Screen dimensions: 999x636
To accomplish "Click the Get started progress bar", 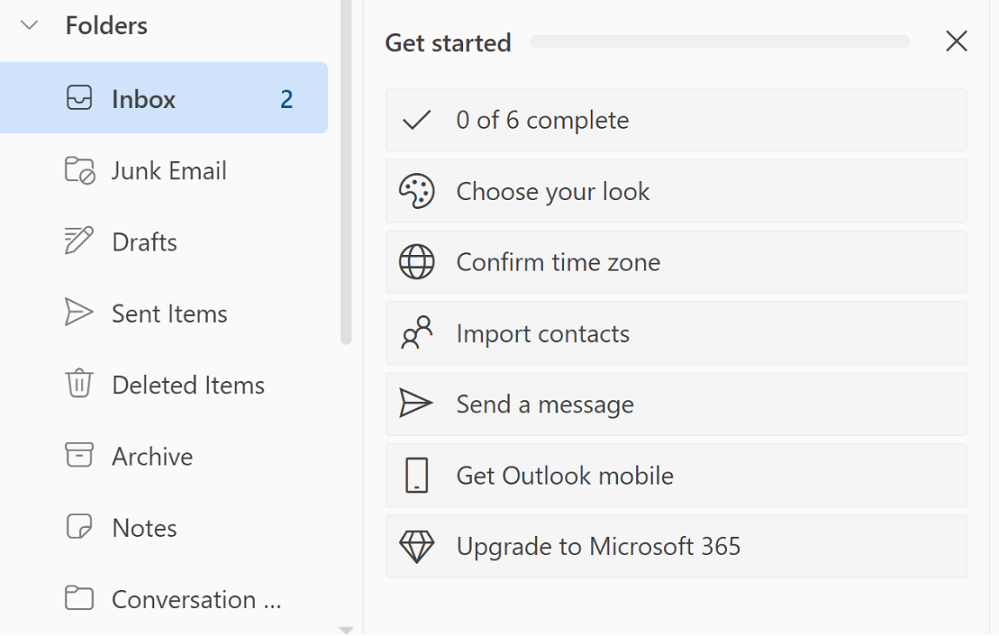I will click(719, 41).
